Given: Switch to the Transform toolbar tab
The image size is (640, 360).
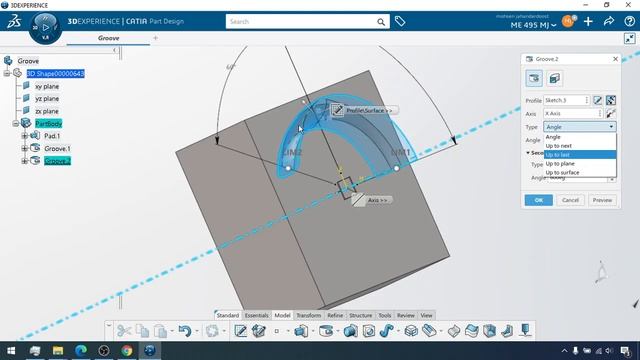Looking at the screenshot, I should coord(309,315).
